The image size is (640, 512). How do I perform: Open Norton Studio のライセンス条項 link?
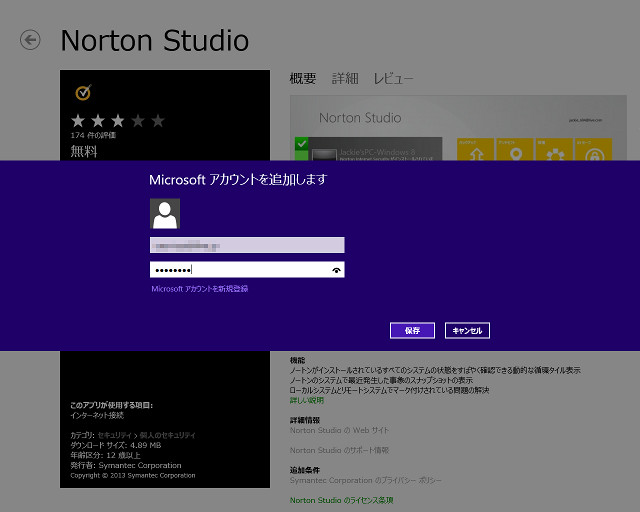(x=342, y=500)
